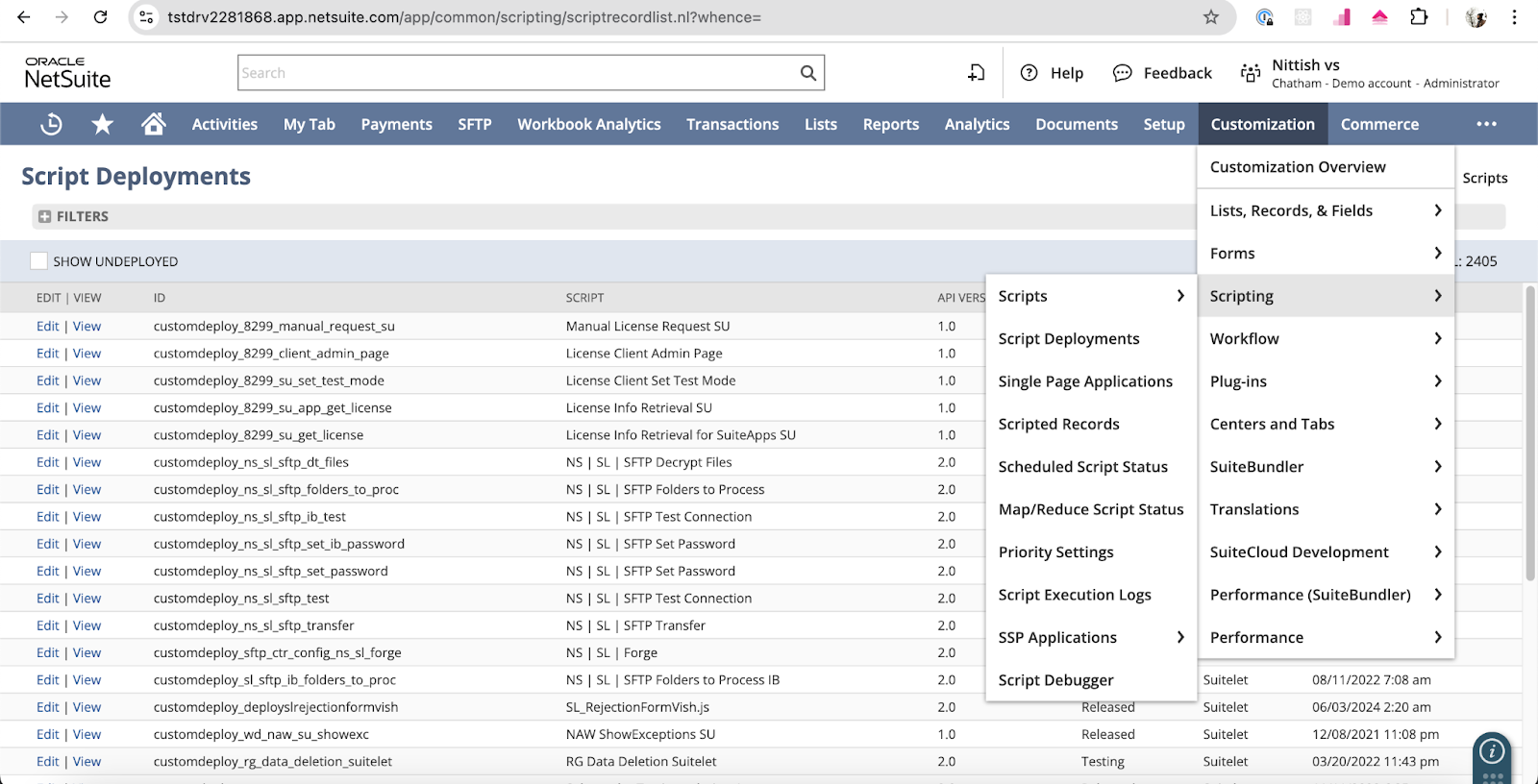Select Customization Overview
Image resolution: width=1538 pixels, height=784 pixels.
[1298, 167]
